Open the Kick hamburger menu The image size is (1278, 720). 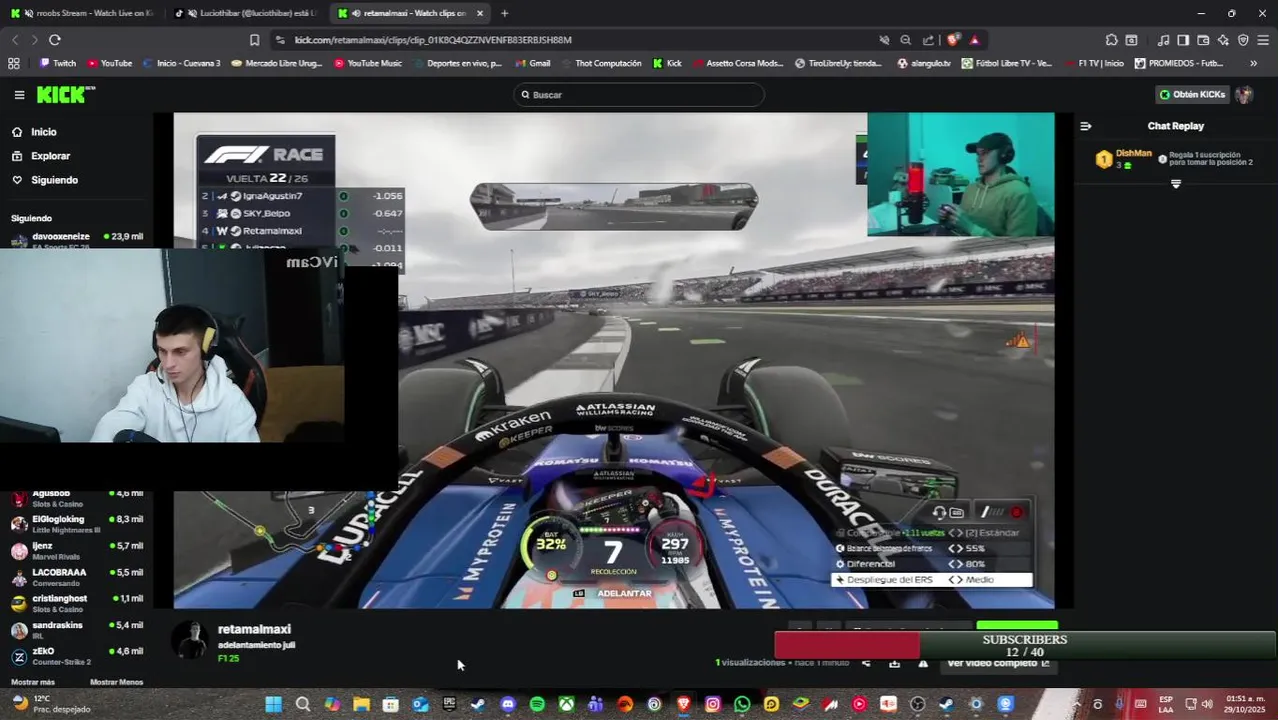coord(19,95)
